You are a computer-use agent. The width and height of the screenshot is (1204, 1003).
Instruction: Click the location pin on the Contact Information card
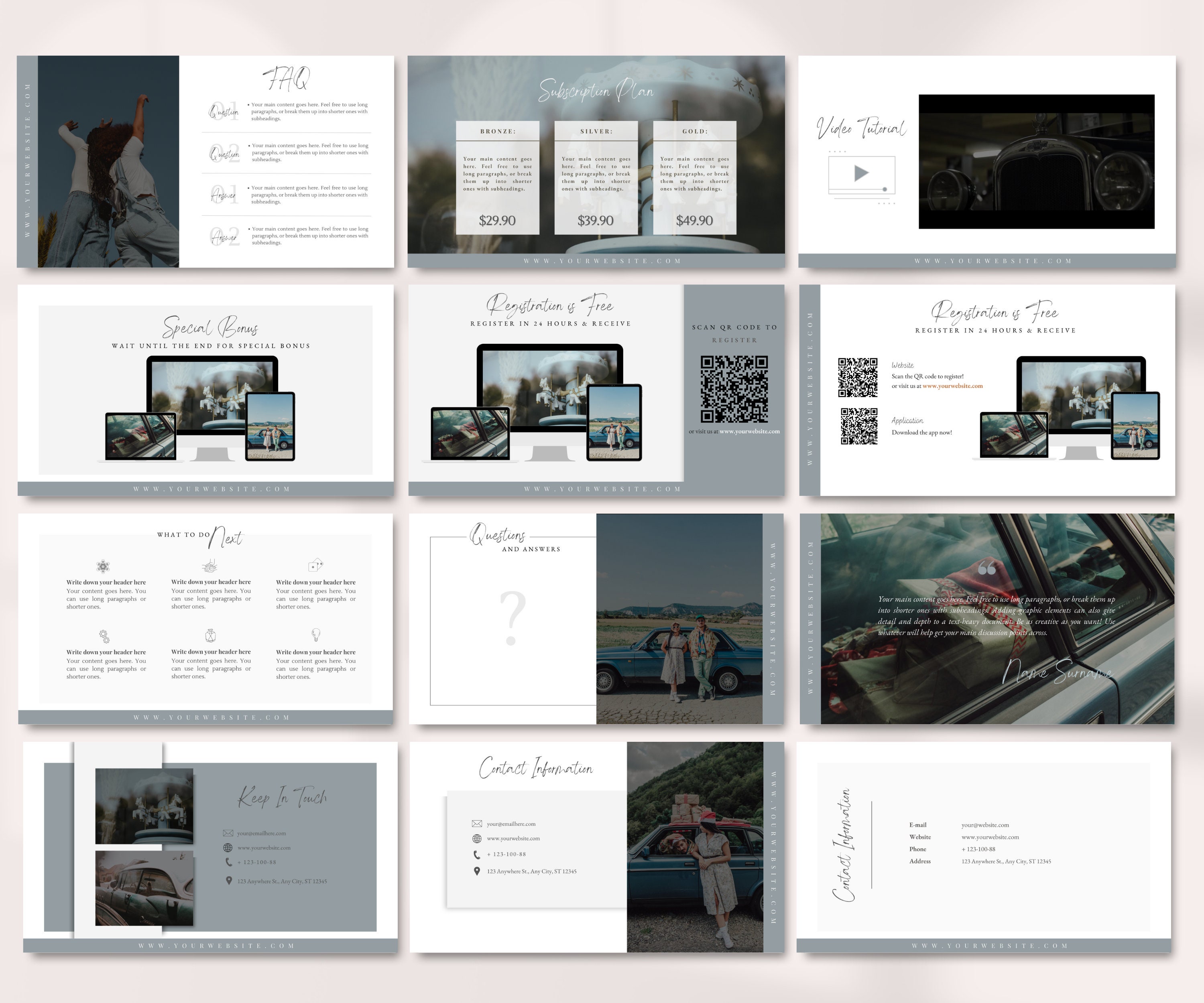(x=476, y=871)
